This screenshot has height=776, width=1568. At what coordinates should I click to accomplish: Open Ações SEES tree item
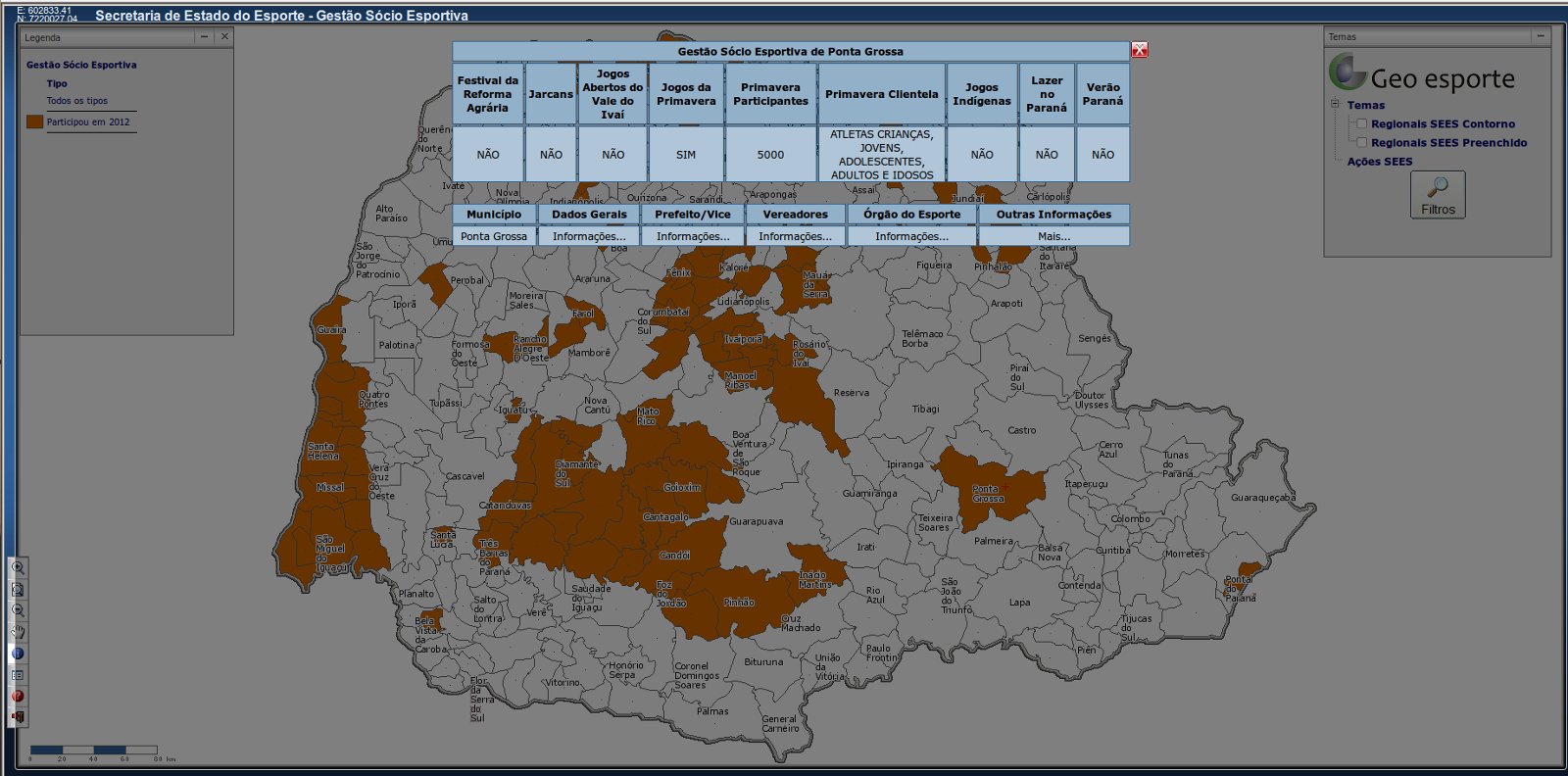(1379, 162)
